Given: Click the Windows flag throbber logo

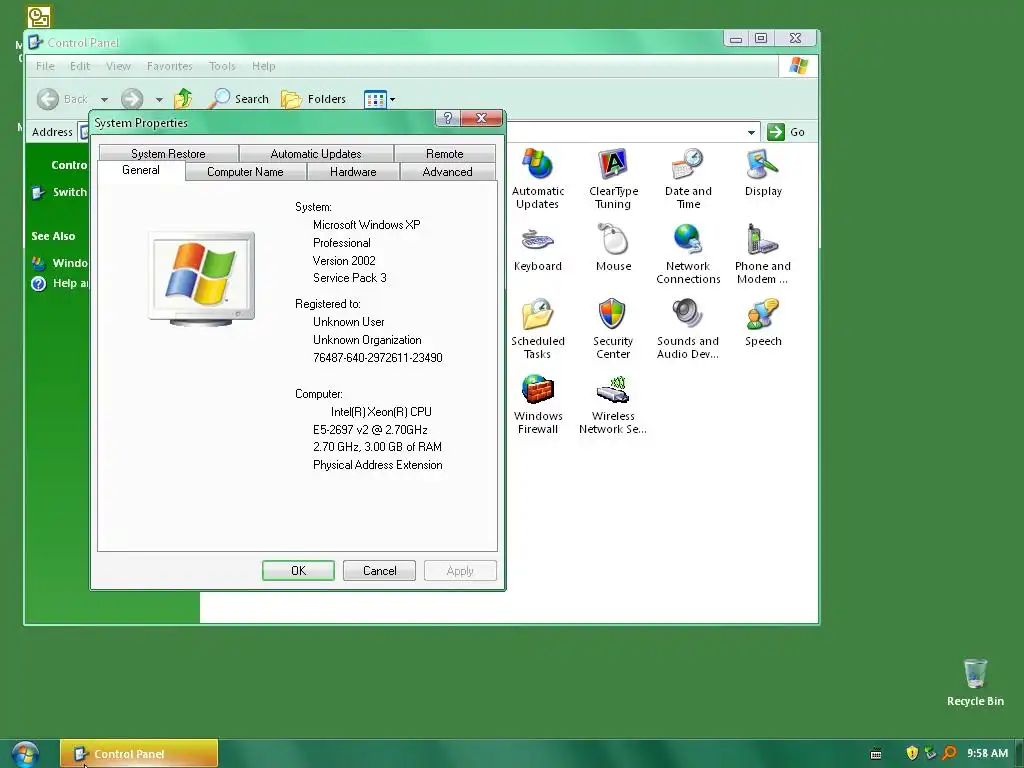Looking at the screenshot, I should 798,66.
